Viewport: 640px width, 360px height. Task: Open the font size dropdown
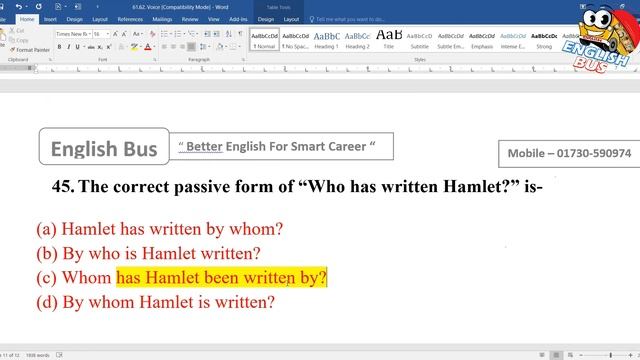point(108,34)
